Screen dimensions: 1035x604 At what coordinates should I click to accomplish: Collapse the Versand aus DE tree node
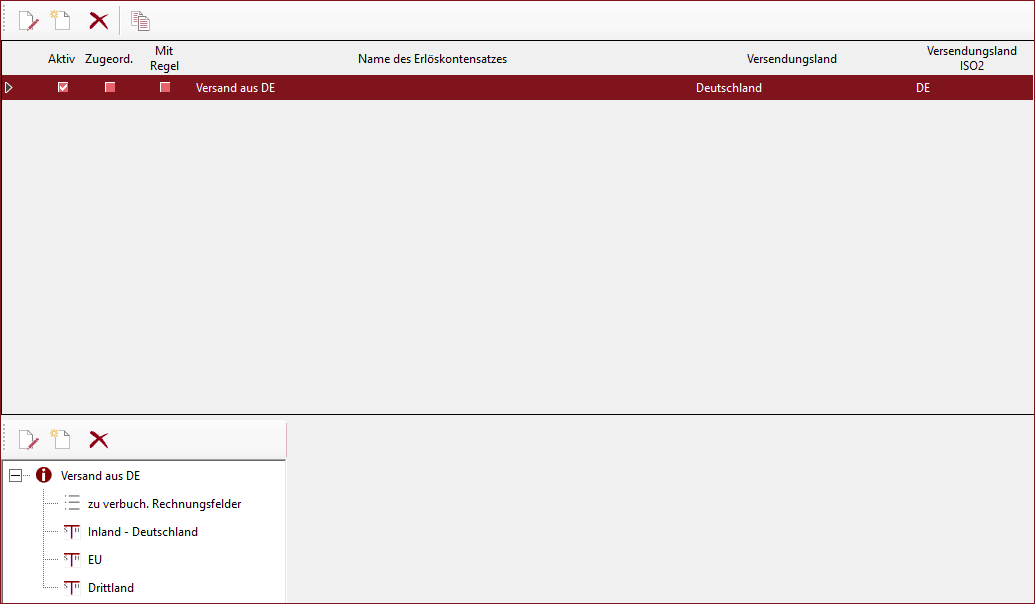[x=15, y=476]
